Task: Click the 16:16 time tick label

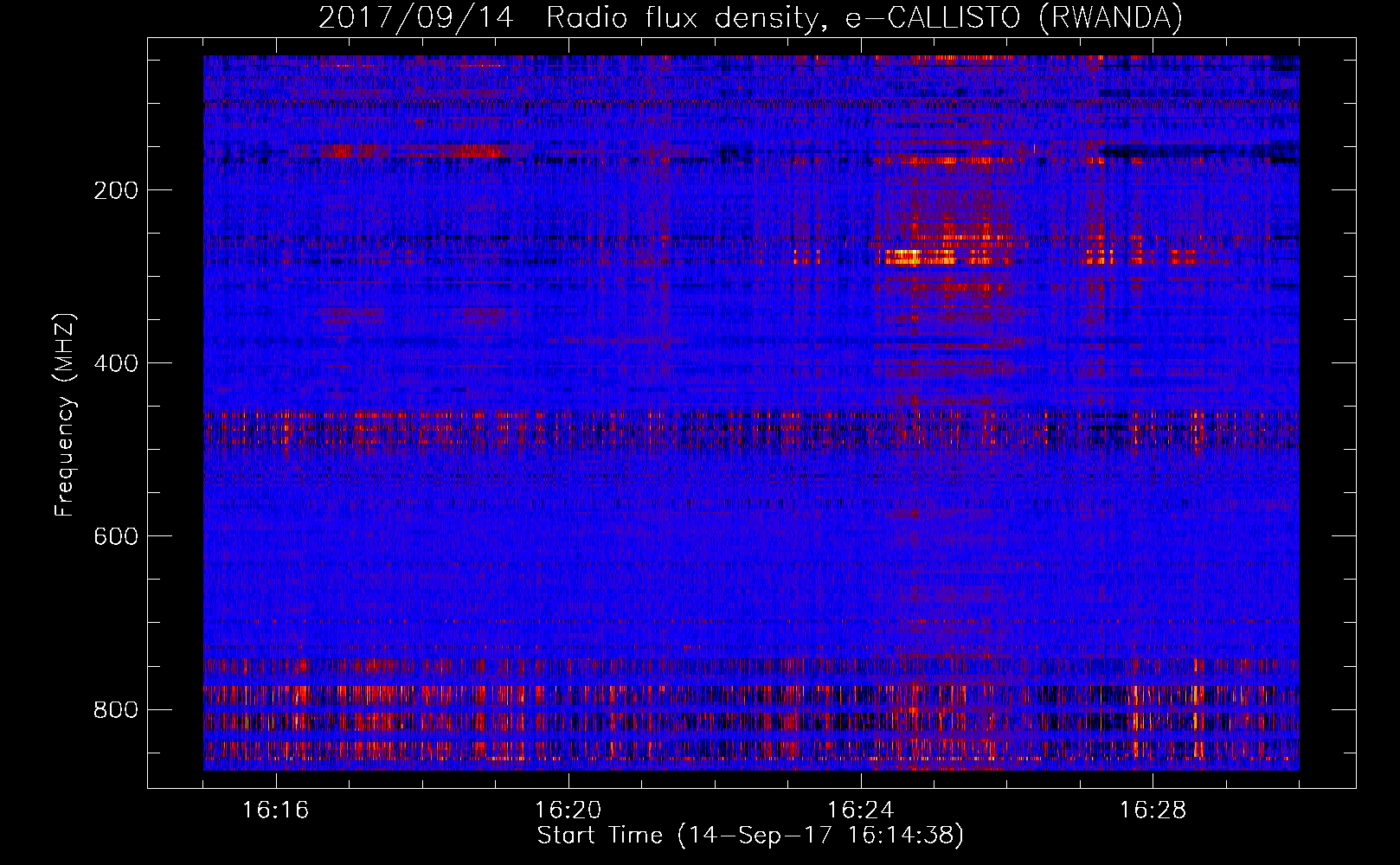Action: tap(276, 811)
